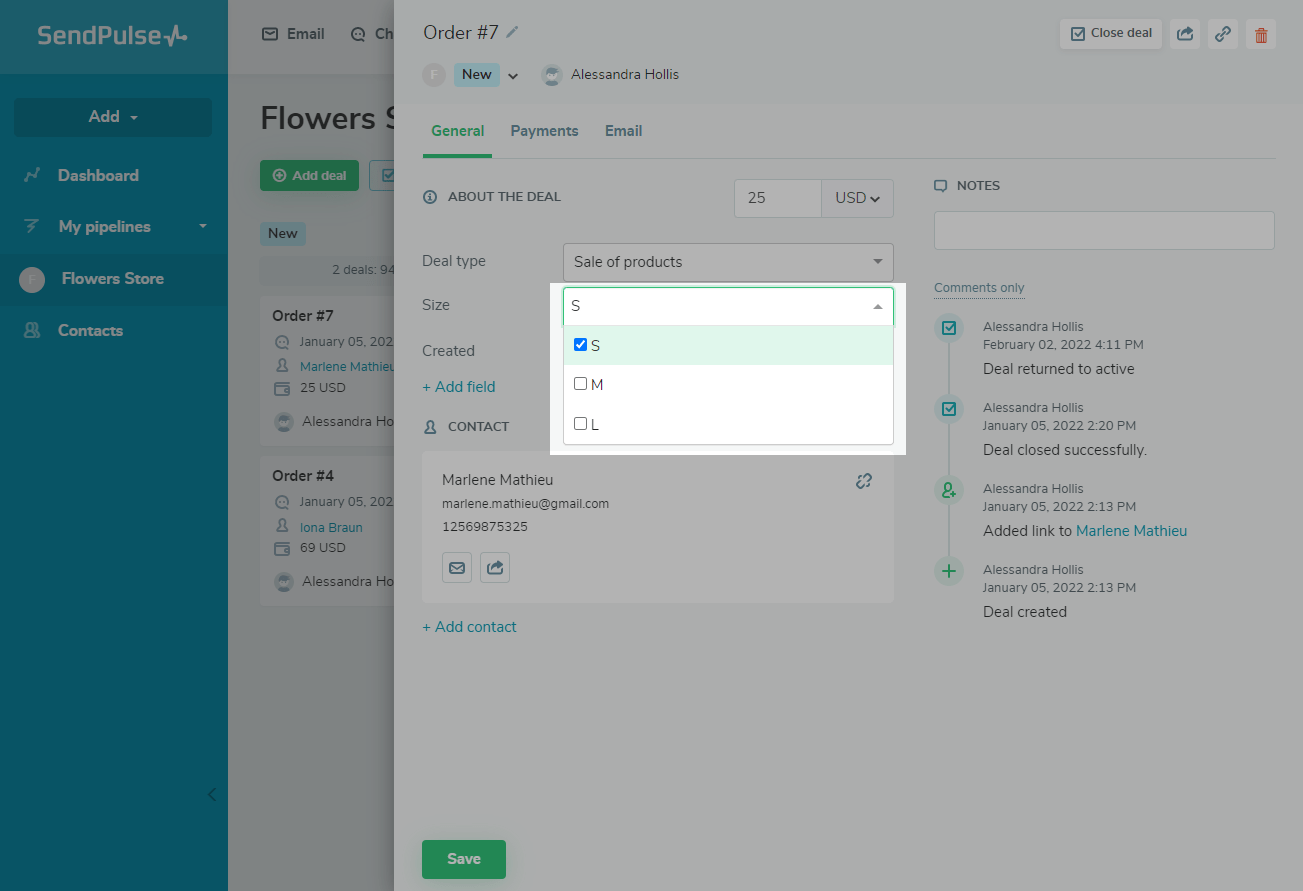Copy deal link with chain icon
Viewport: 1303px width, 891px height.
pos(1222,33)
